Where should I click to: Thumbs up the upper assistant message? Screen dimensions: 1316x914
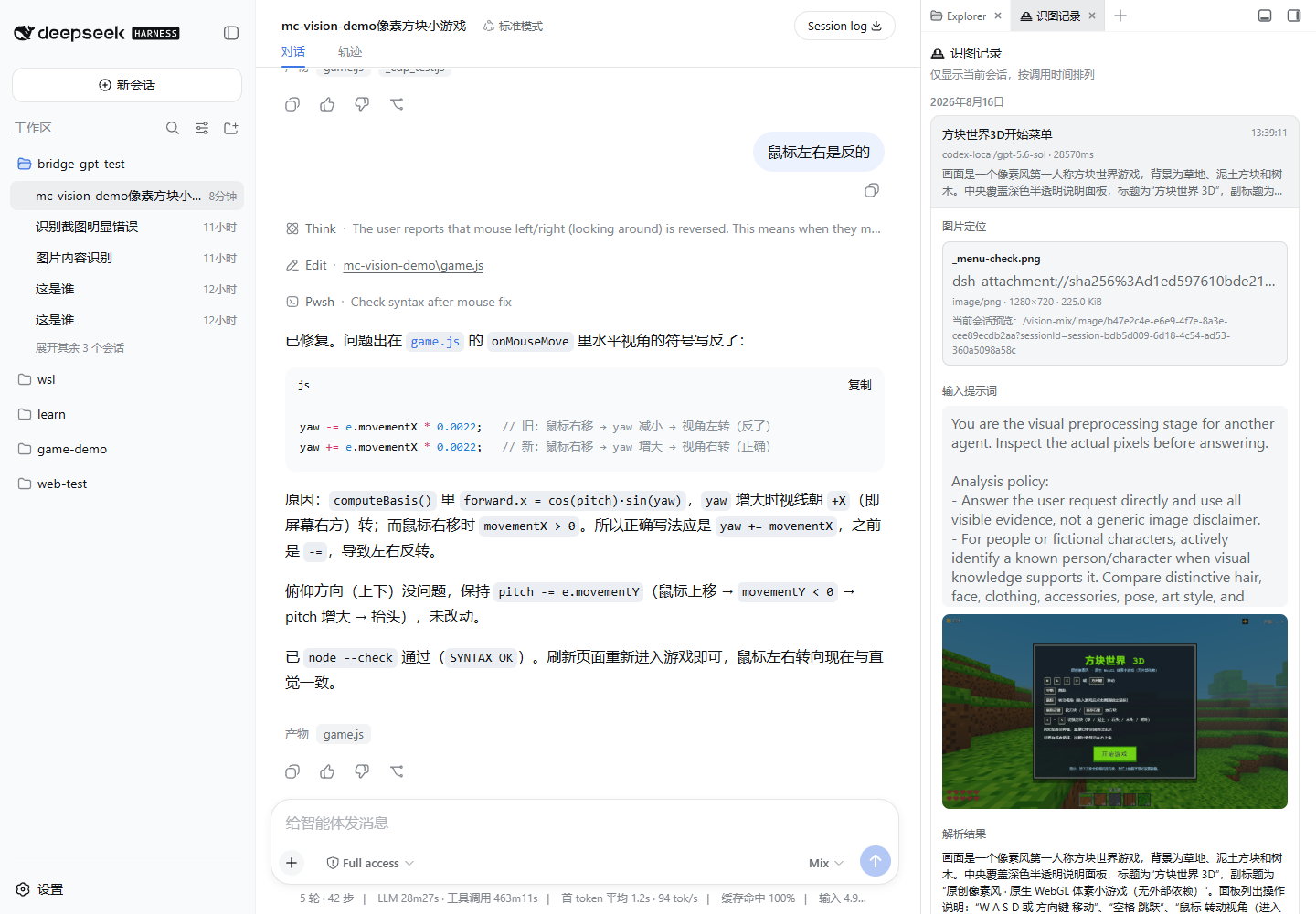327,104
